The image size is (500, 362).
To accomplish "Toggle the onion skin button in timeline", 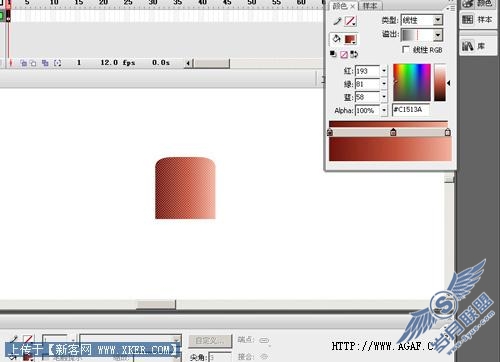I will pyautogui.click(x=23, y=63).
